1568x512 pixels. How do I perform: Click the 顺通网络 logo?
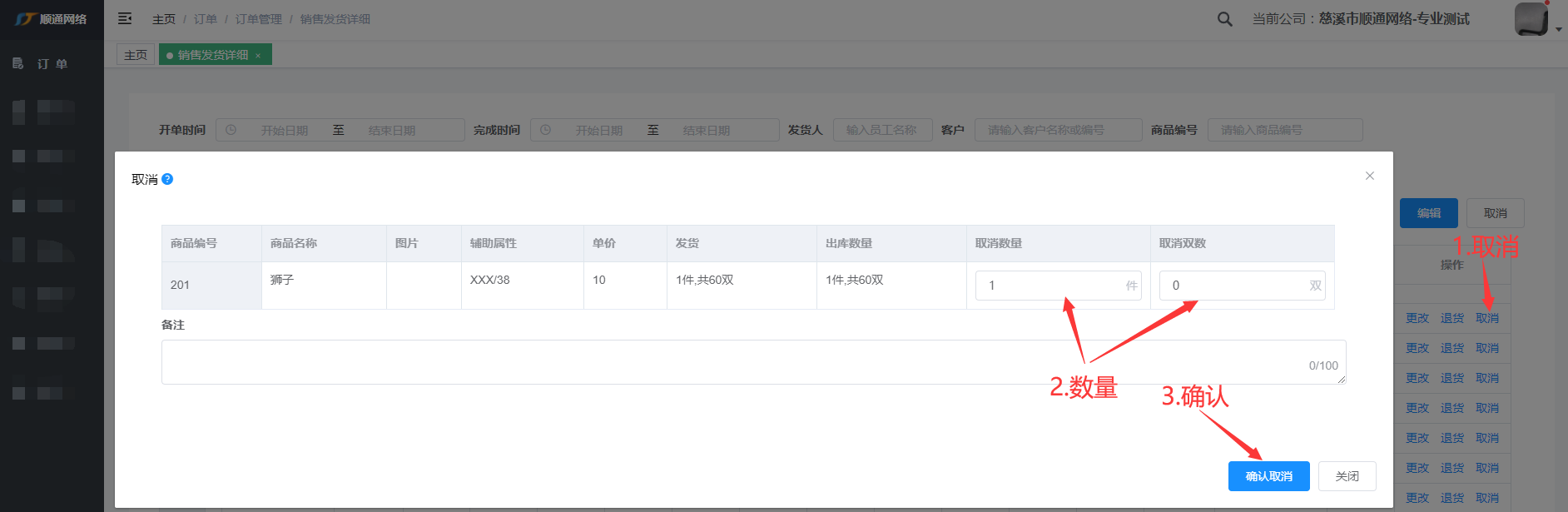pos(52,19)
